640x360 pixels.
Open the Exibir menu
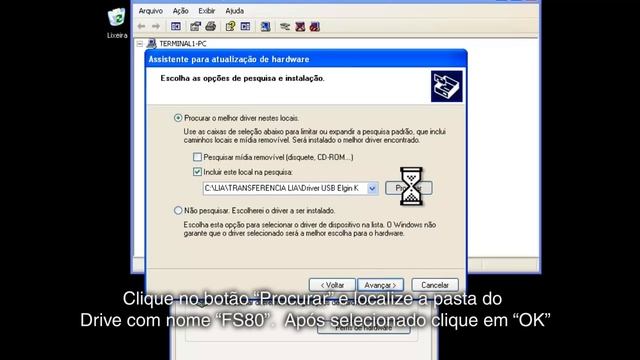(207, 11)
